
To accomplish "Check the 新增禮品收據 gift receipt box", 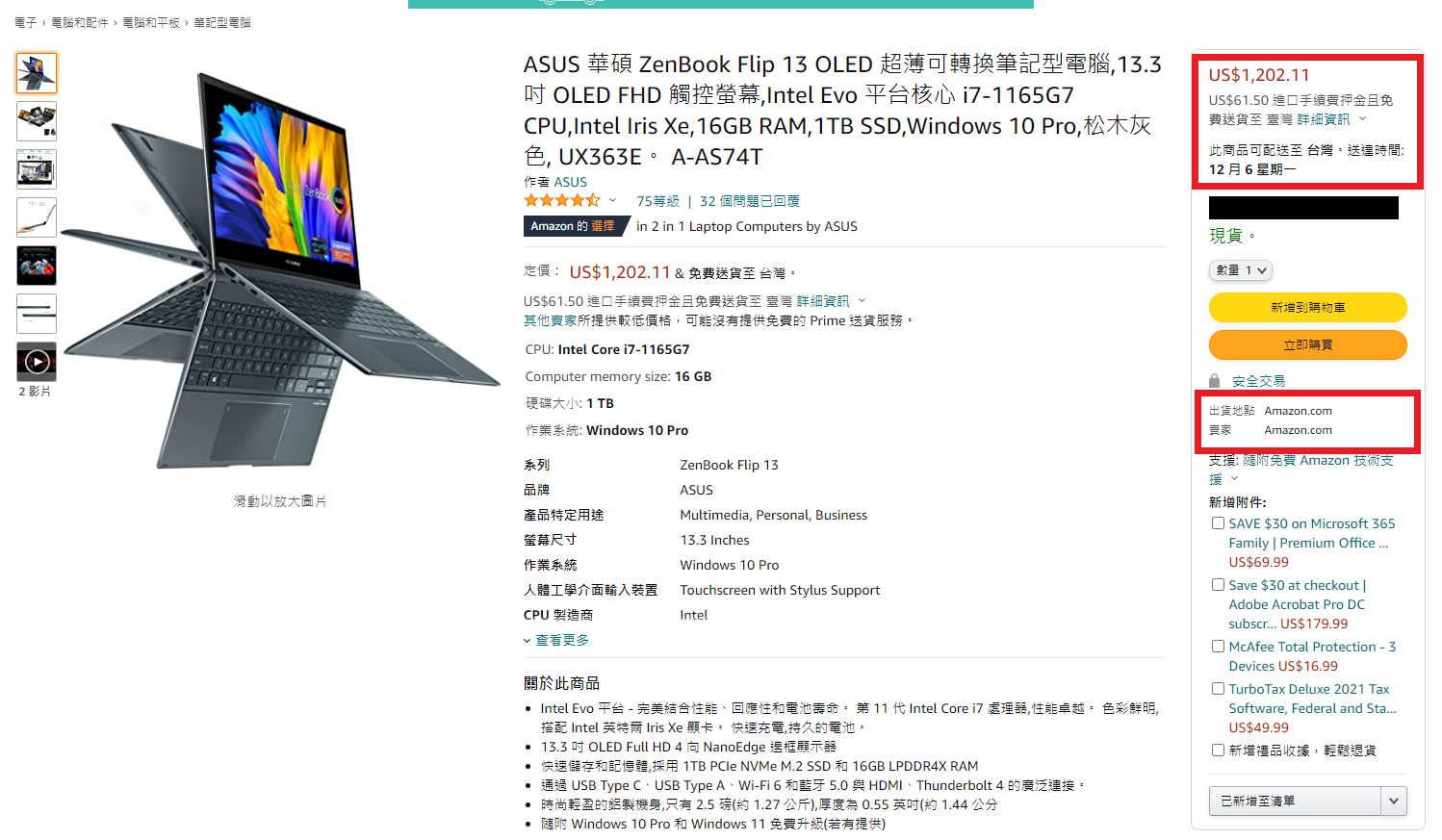I will [x=1218, y=750].
